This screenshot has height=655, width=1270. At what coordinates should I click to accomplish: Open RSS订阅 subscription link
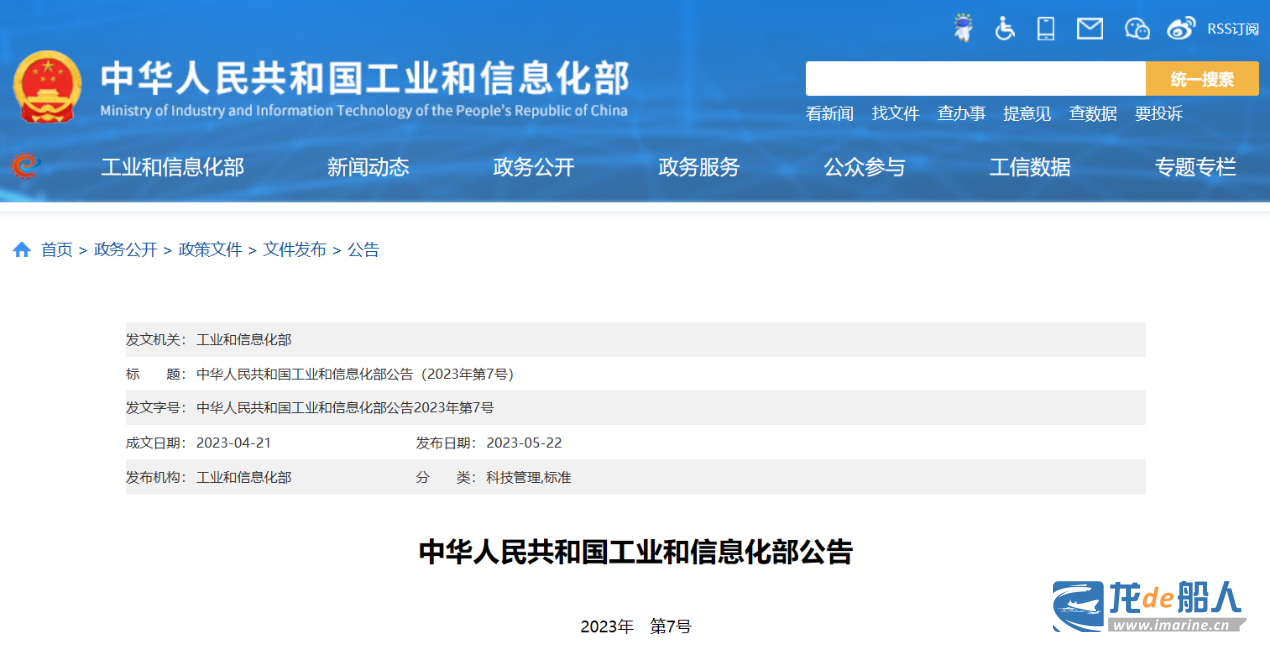tap(1232, 29)
